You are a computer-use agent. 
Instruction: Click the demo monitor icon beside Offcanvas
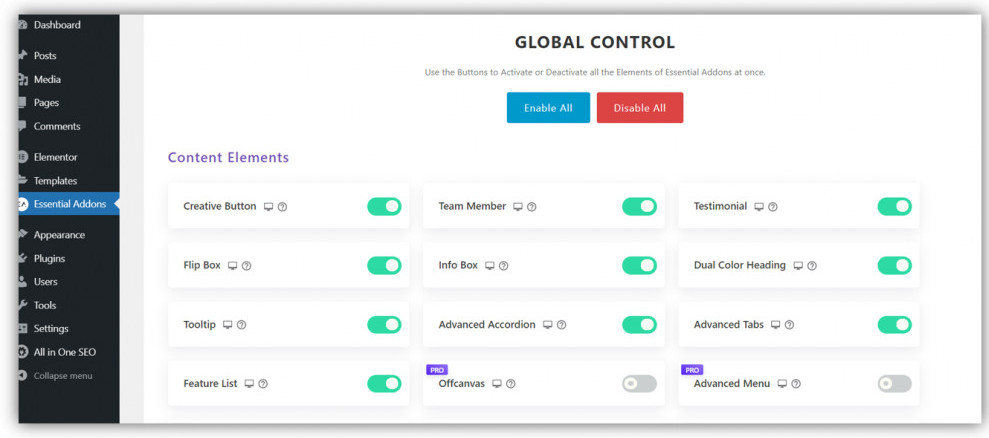point(497,384)
